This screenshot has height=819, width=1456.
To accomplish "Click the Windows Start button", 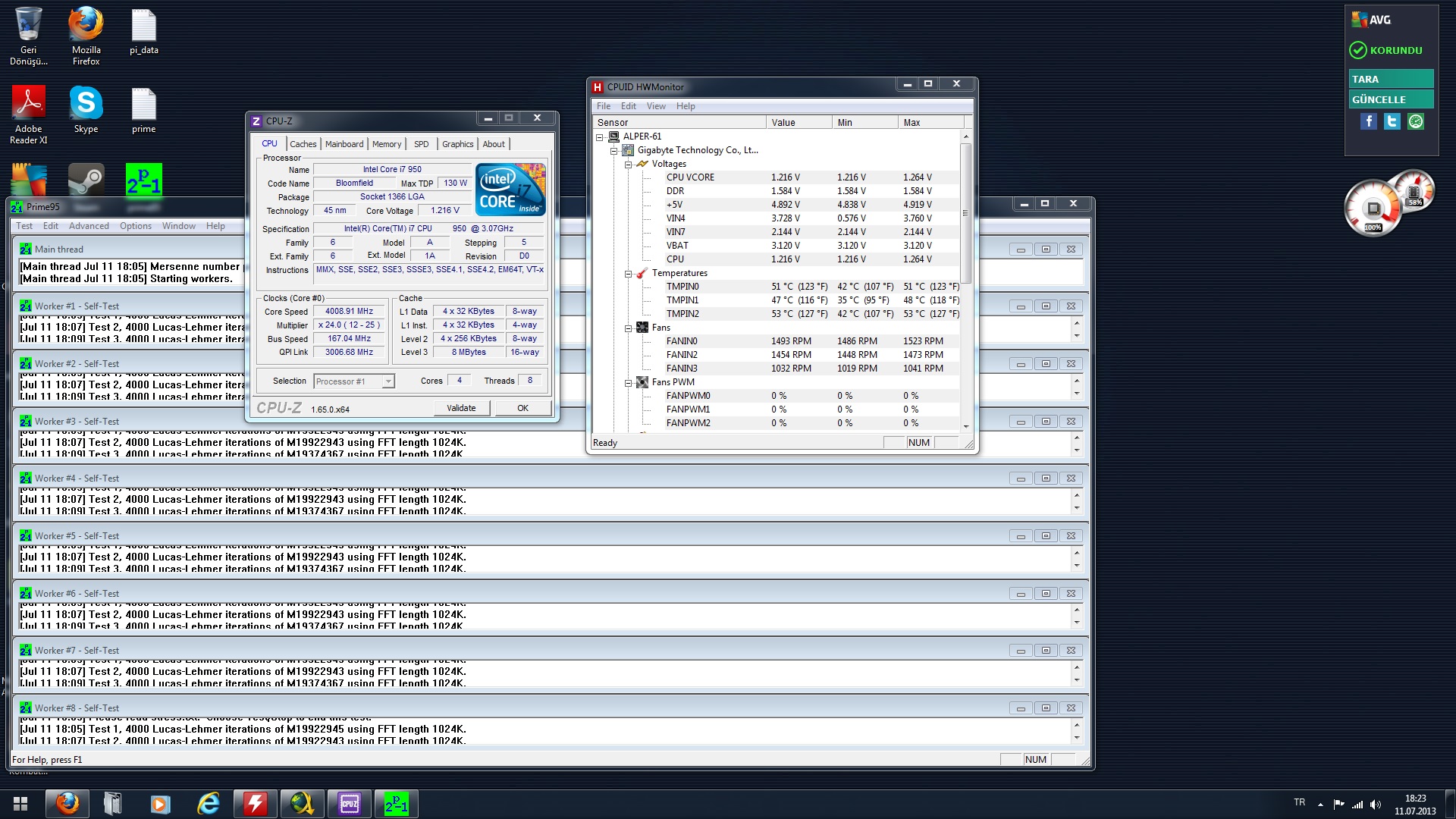I will click(20, 804).
